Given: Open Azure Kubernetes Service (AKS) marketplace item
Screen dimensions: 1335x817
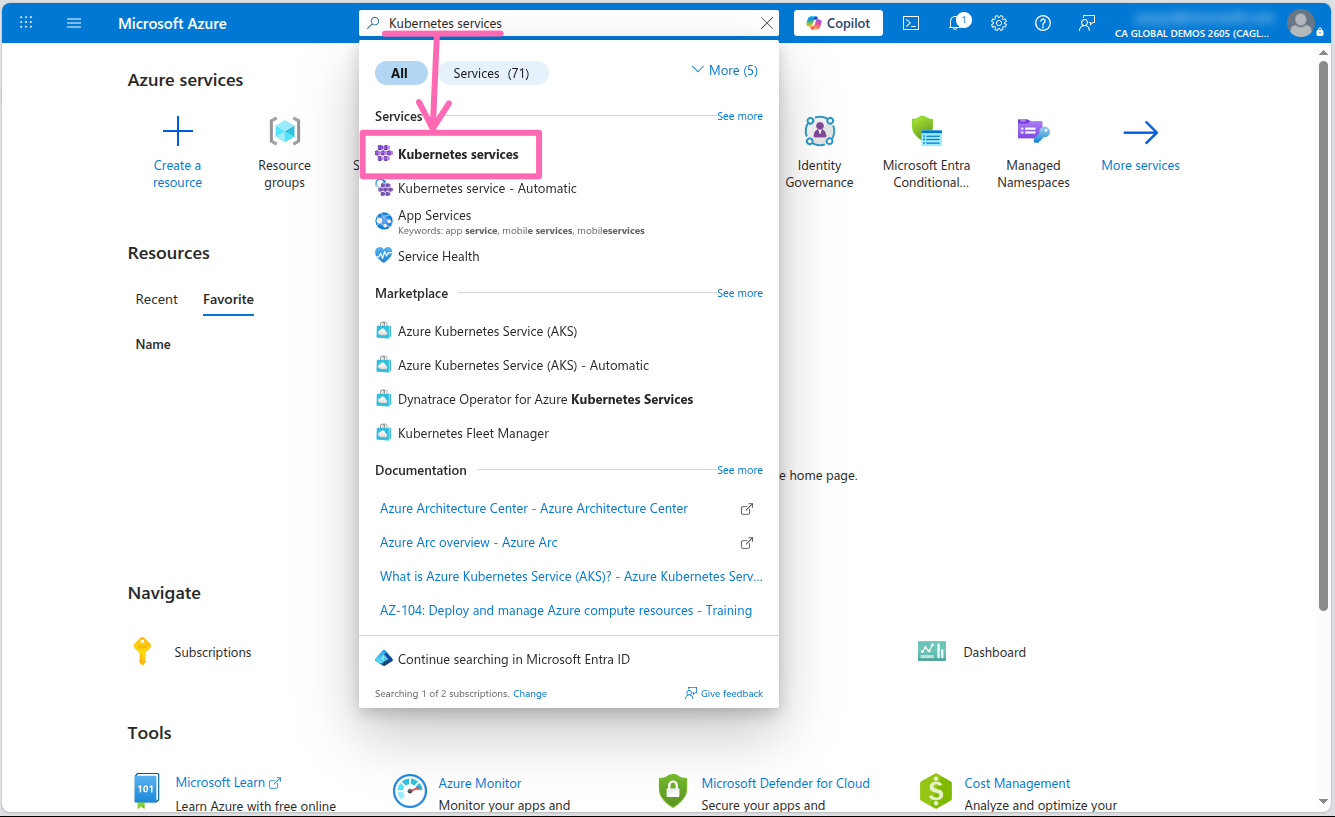Looking at the screenshot, I should 477,331.
